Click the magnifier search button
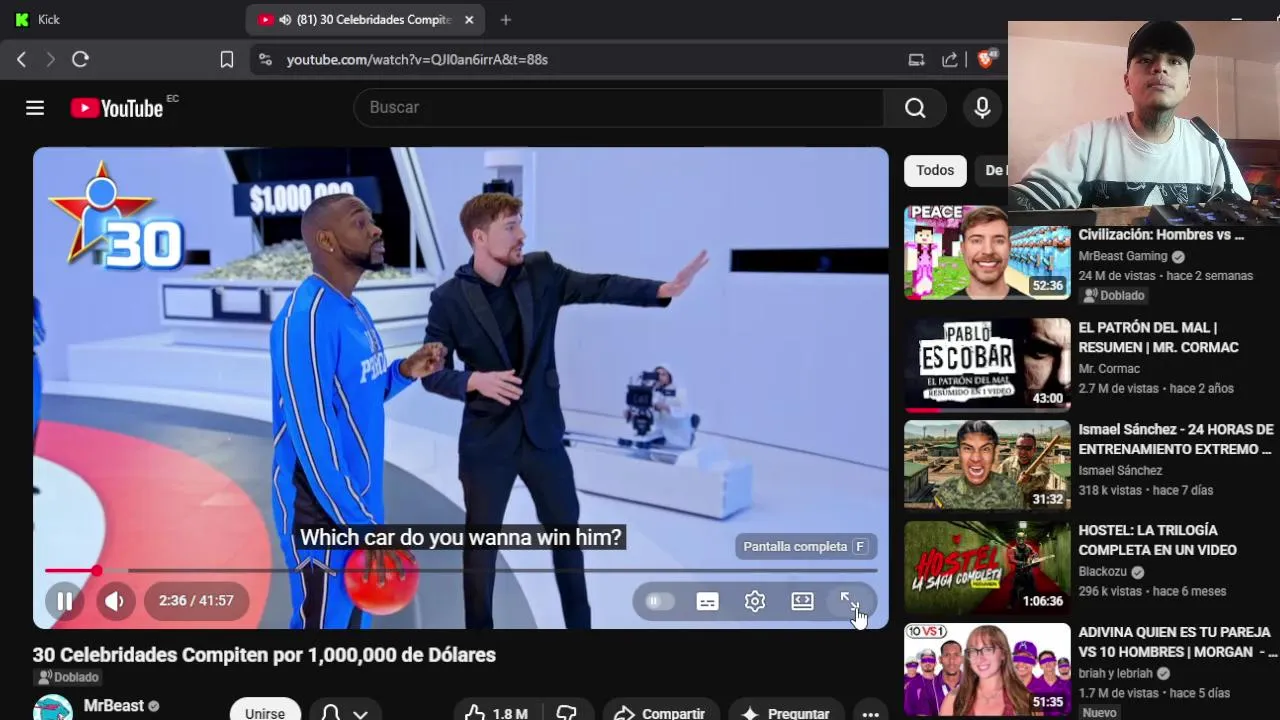 [915, 107]
